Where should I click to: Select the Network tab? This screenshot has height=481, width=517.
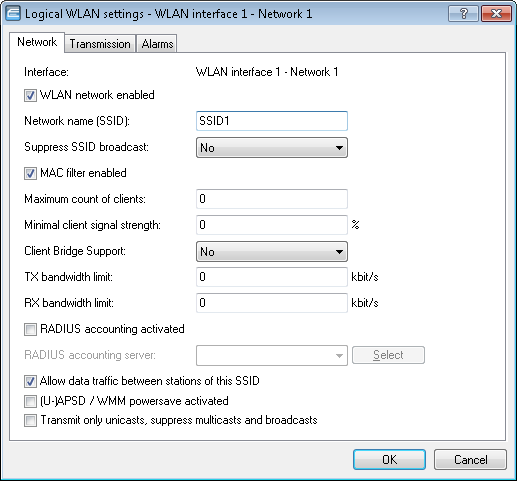37,42
